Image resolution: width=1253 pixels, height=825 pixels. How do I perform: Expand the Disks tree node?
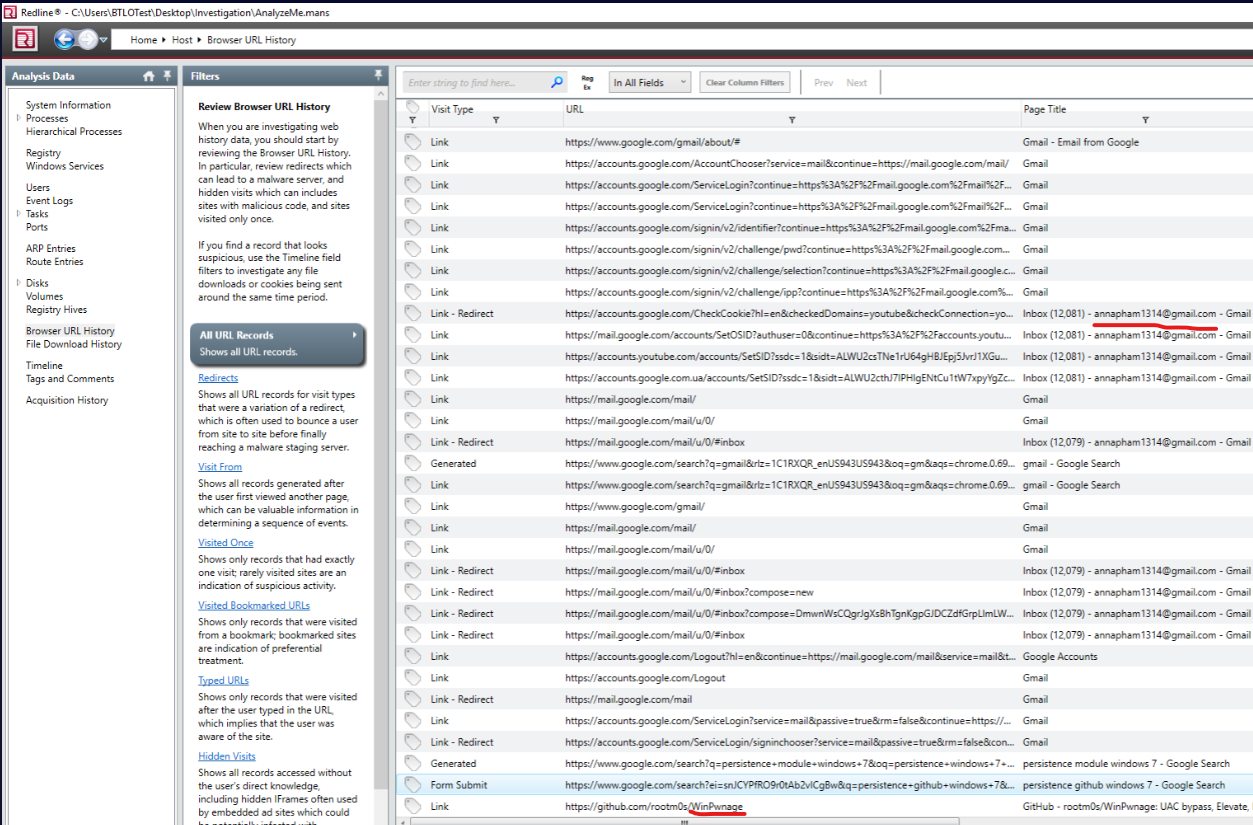(x=18, y=283)
